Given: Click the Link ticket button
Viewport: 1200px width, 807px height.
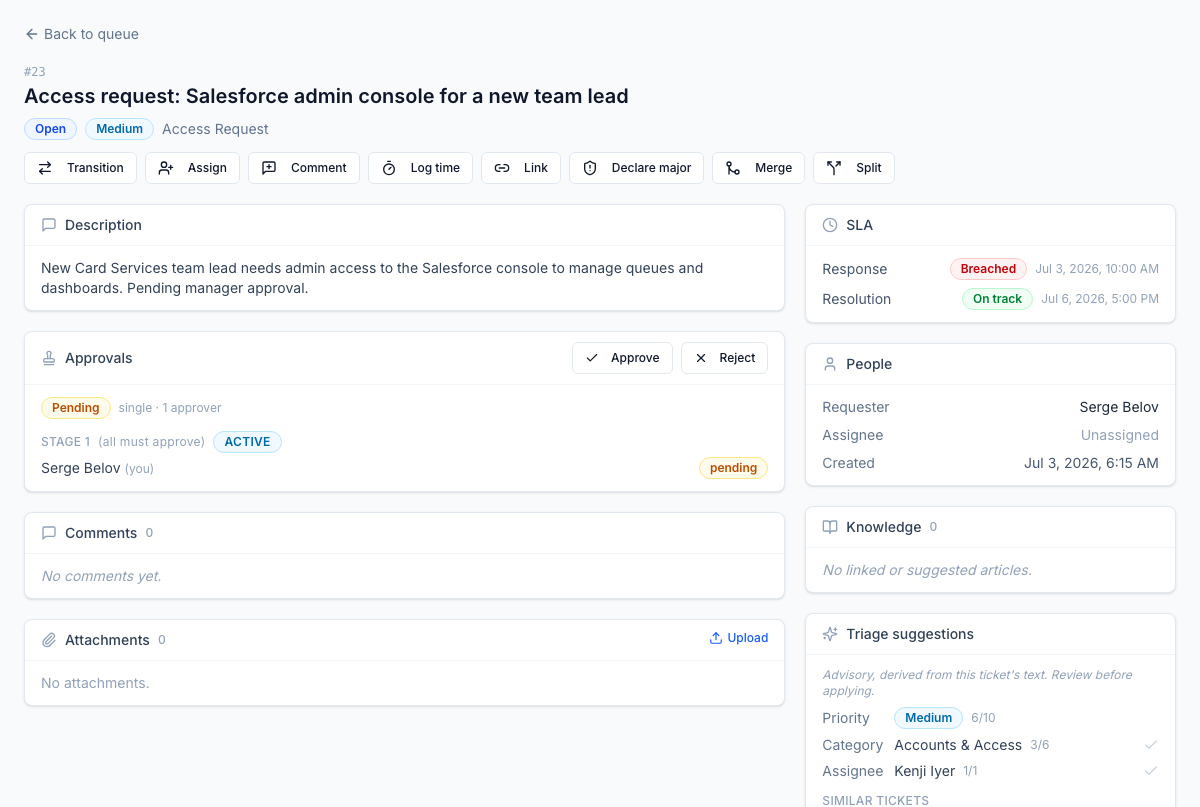Looking at the screenshot, I should (x=521, y=168).
